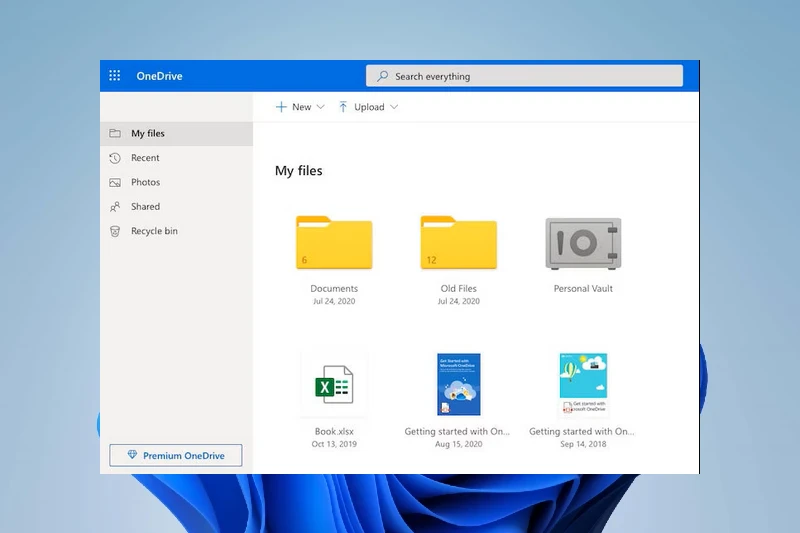Click the Recent clock icon
This screenshot has height=533, width=800.
(x=115, y=158)
